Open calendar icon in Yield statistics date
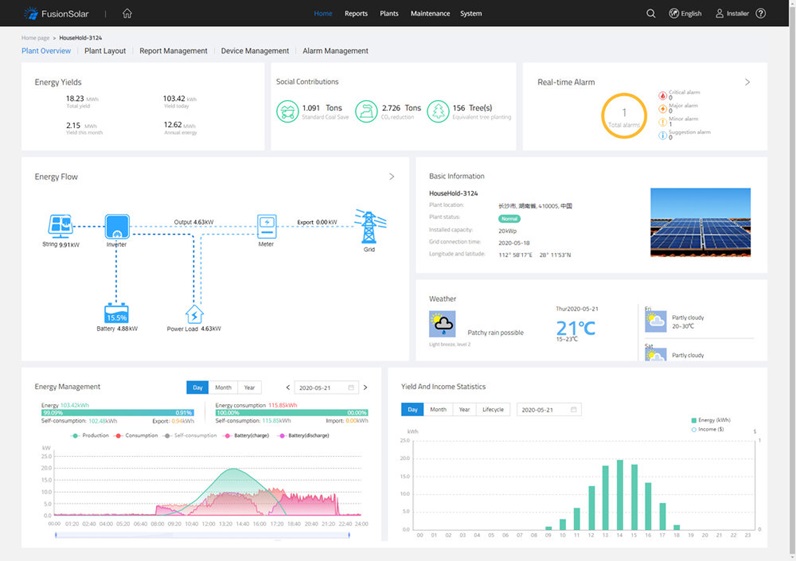 pyautogui.click(x=573, y=409)
